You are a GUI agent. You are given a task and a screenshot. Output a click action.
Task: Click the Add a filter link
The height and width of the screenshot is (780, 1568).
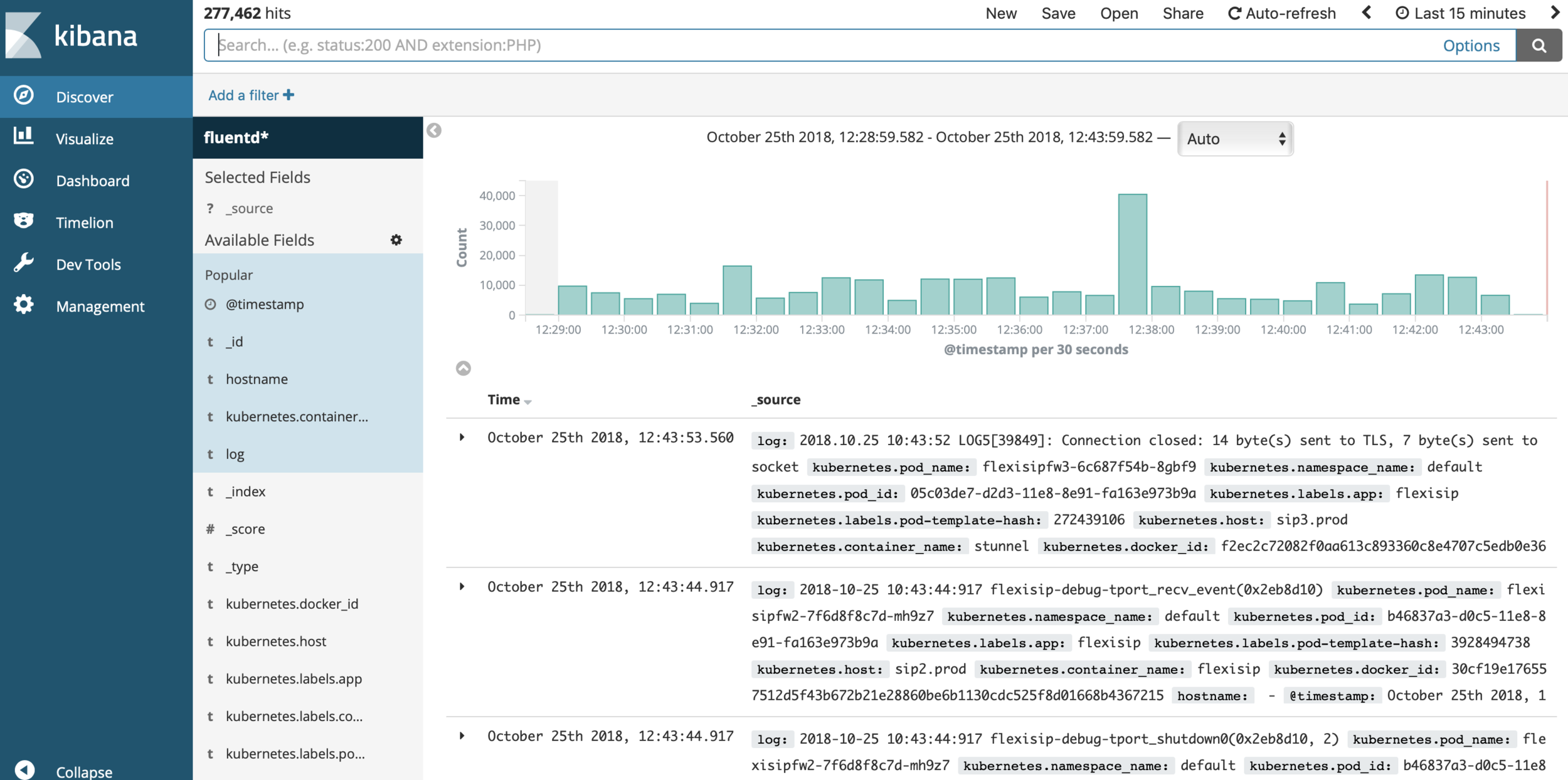(x=251, y=95)
